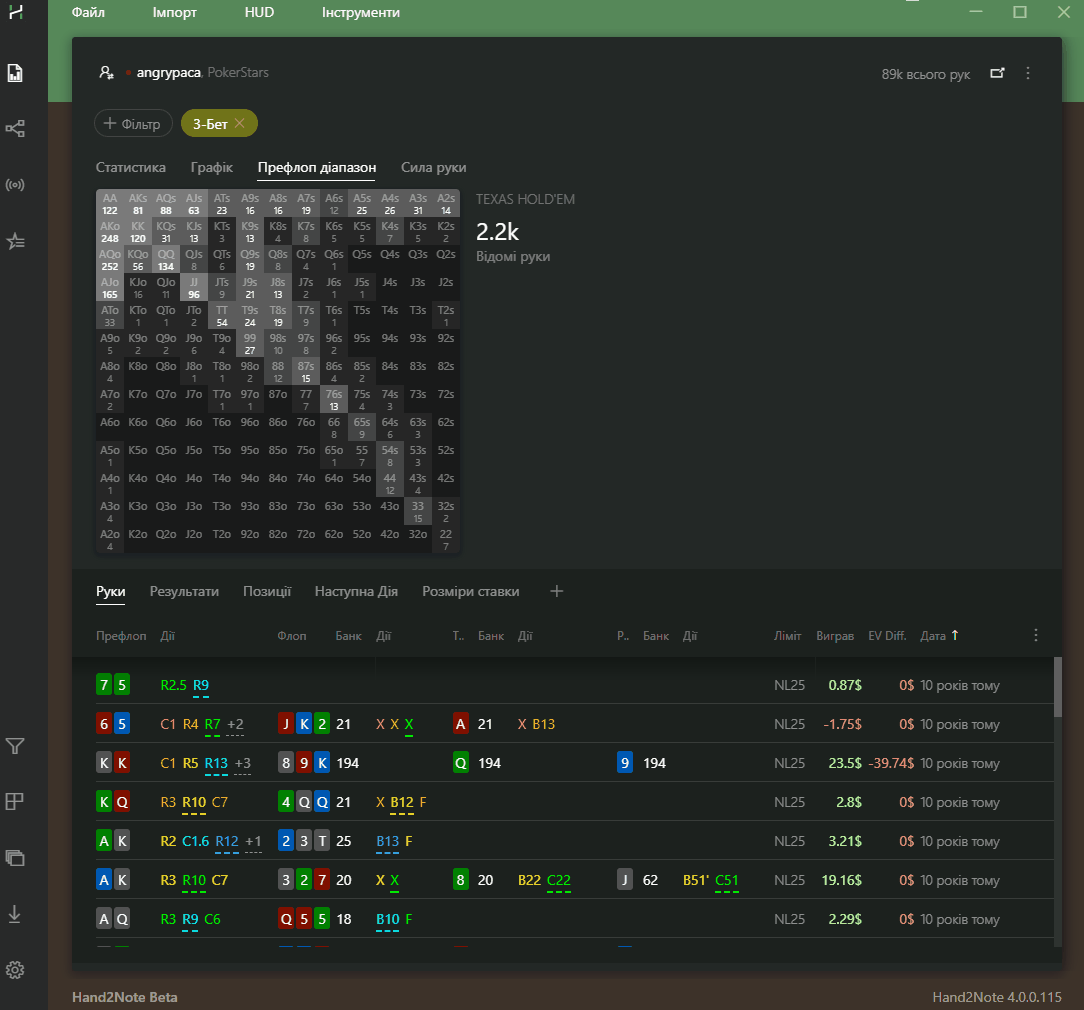Screen dimensions: 1084x1010
Task: Click the 2.2k known hands value
Action: [x=498, y=232]
